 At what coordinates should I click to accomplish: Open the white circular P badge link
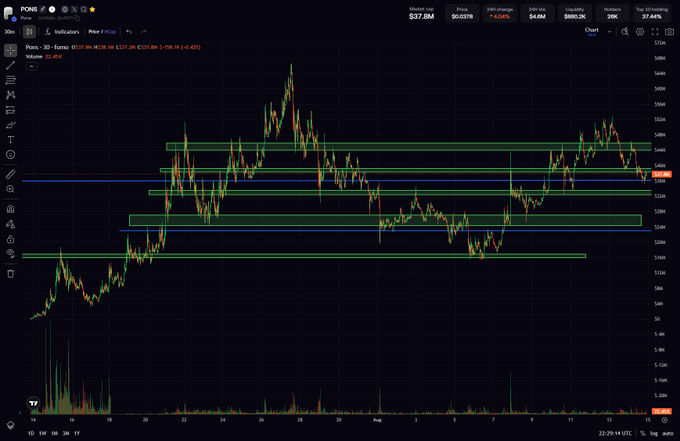point(52,9)
